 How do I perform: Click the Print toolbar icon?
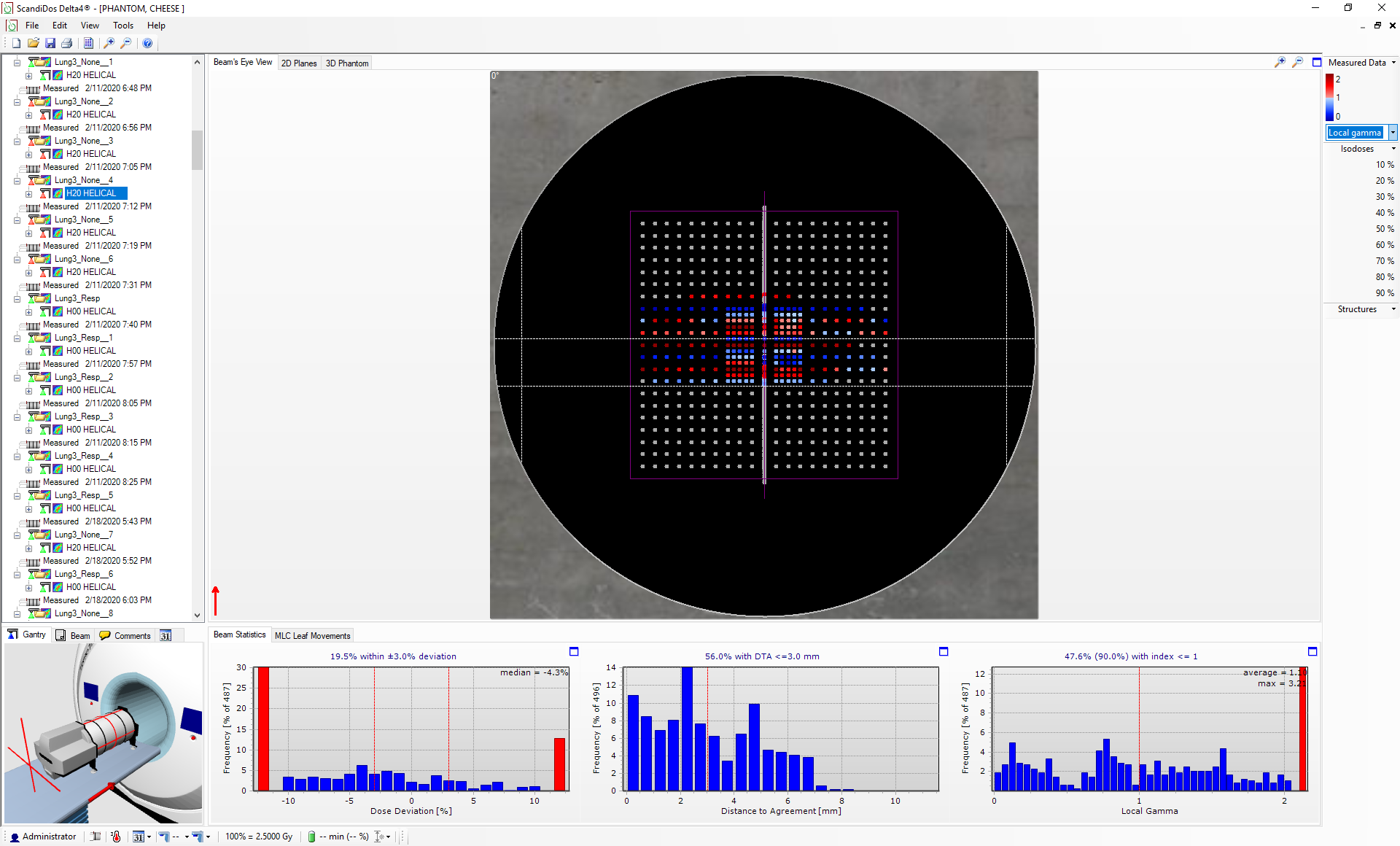pyautogui.click(x=67, y=43)
